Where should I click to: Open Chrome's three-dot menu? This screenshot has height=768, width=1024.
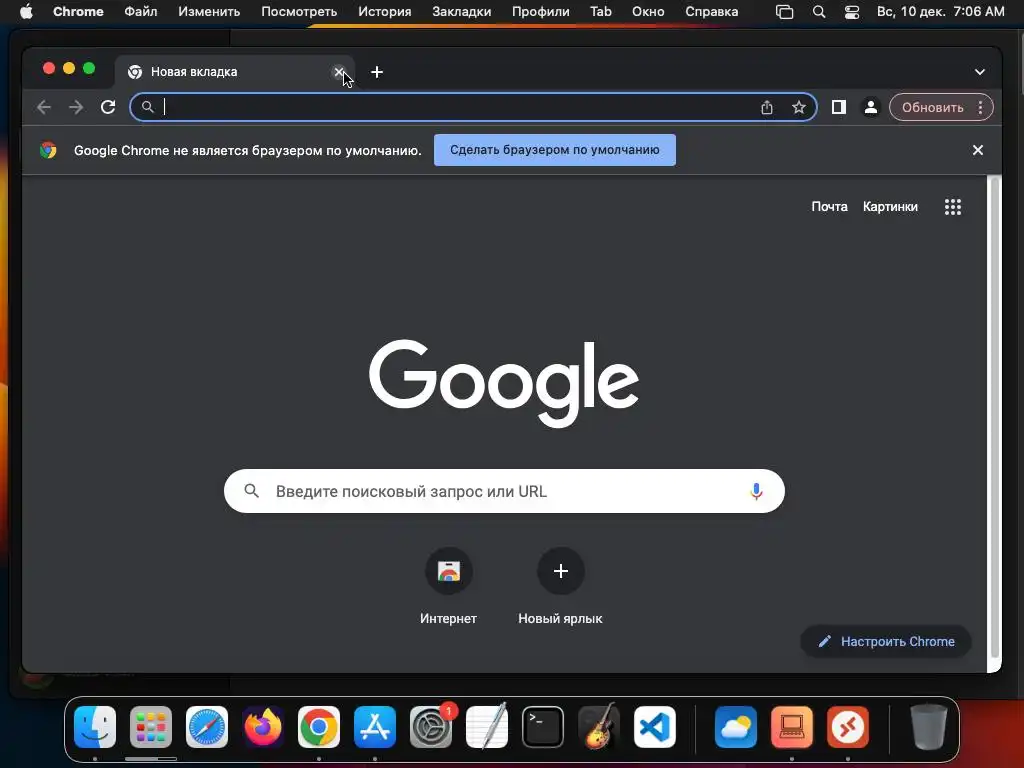pyautogui.click(x=980, y=107)
